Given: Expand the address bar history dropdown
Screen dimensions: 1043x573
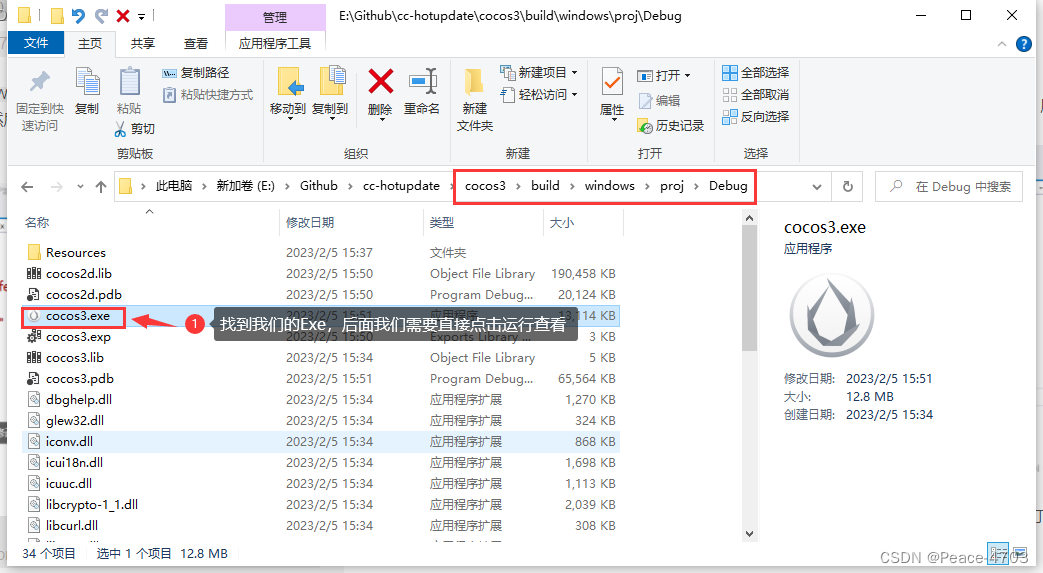Looking at the screenshot, I should click(817, 187).
